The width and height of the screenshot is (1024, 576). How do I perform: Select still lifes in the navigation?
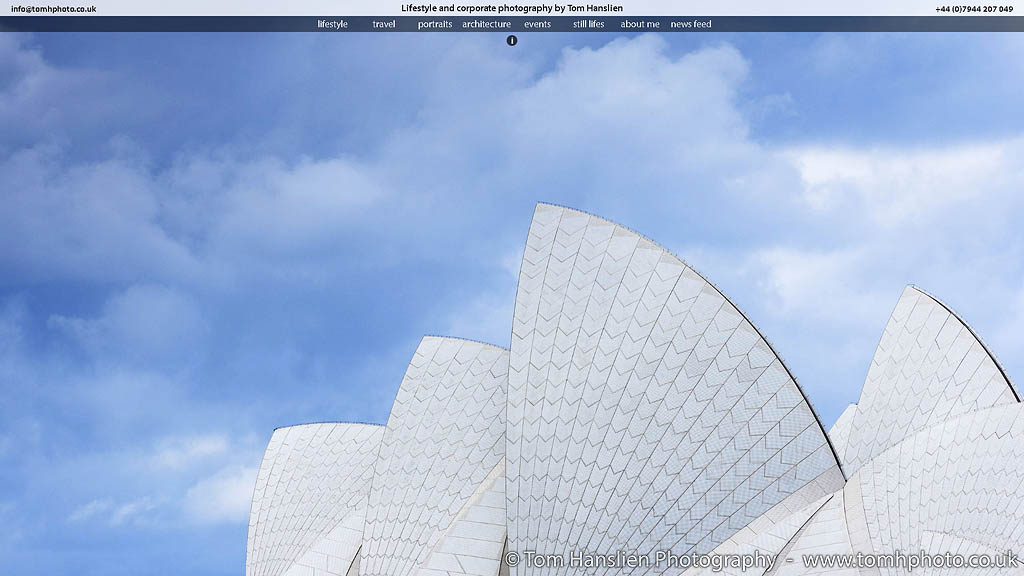tap(589, 24)
